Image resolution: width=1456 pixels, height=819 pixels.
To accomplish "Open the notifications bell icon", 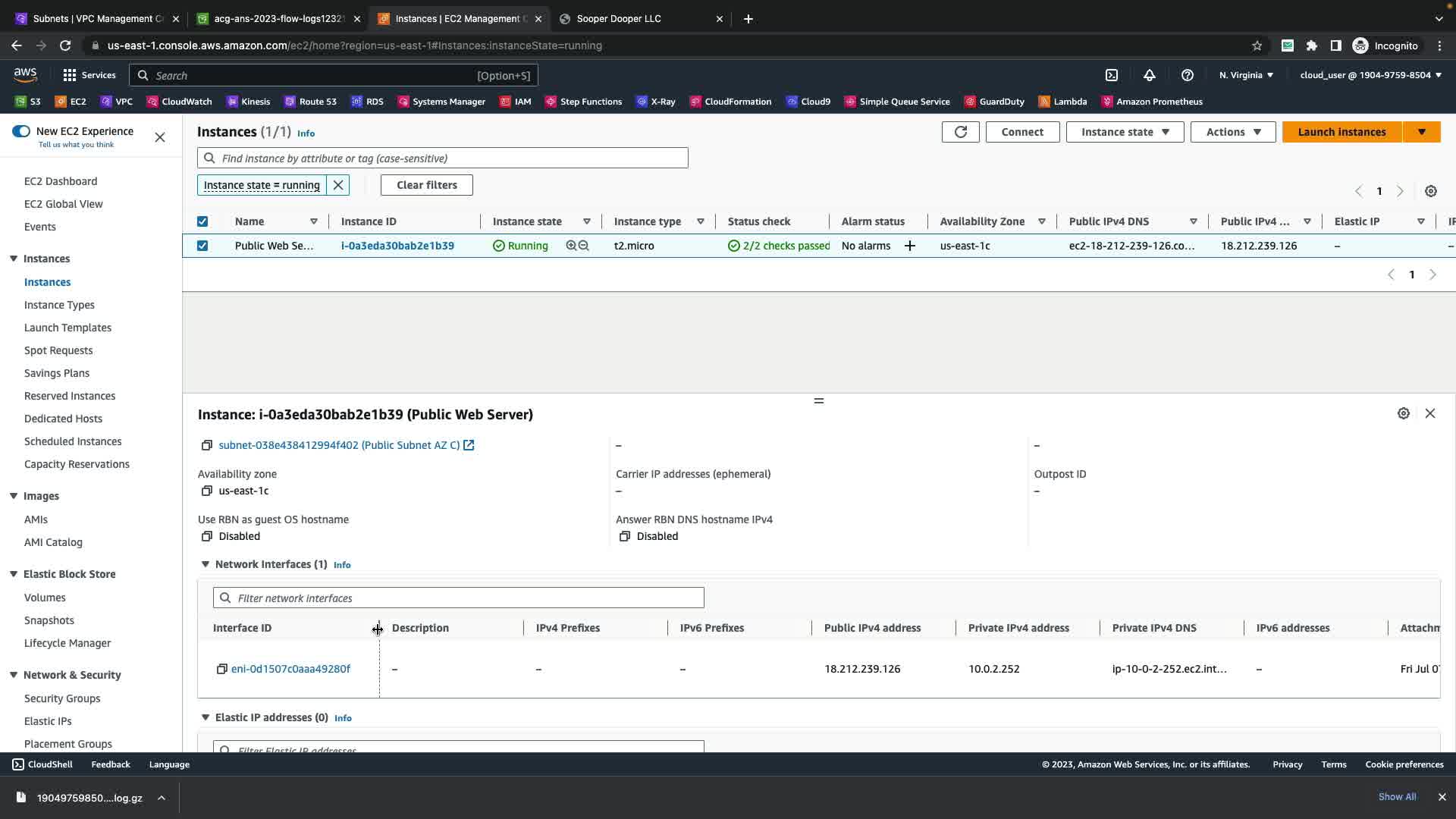I will tap(1150, 75).
